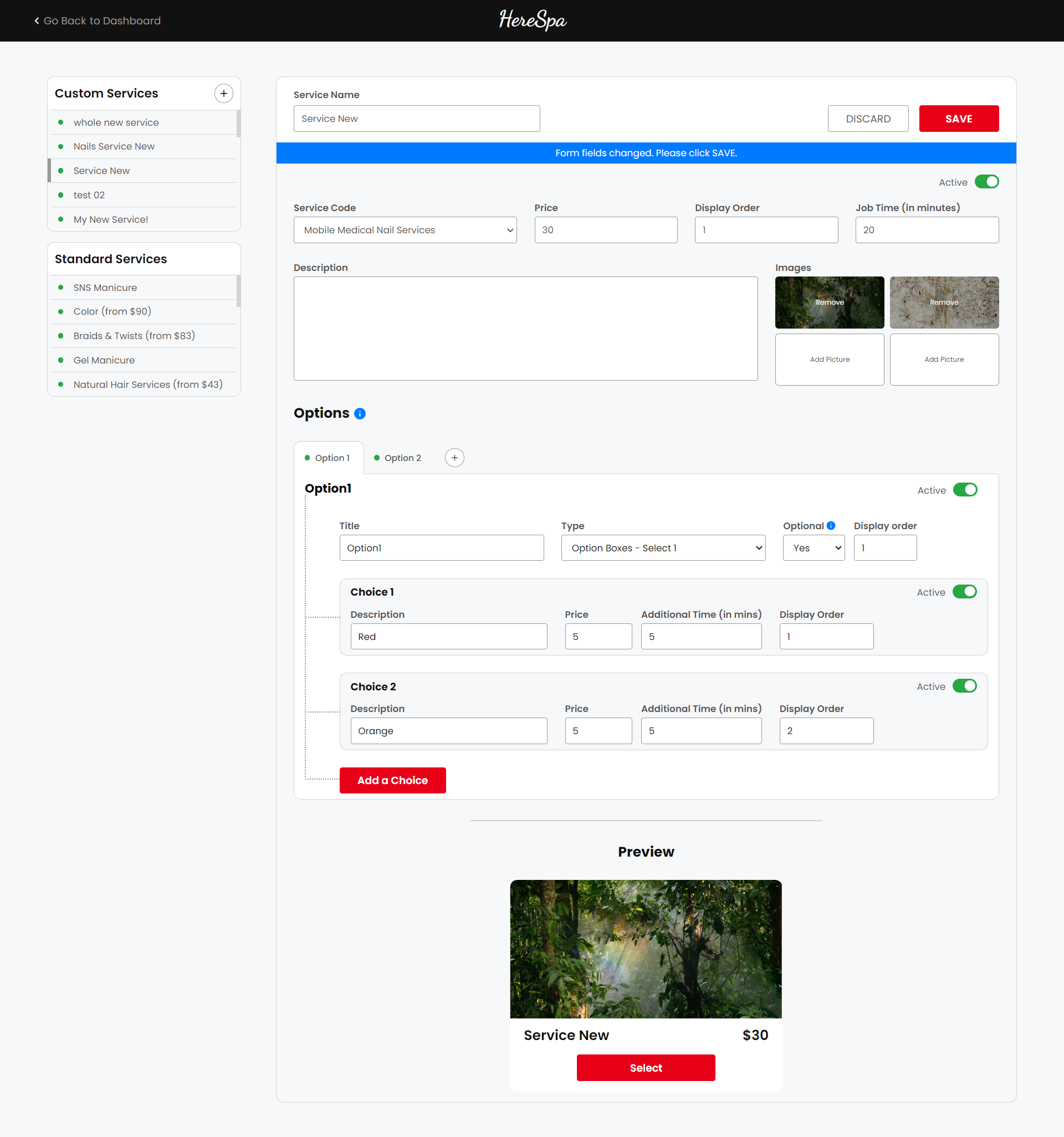Click the Optional field info icon
Viewport: 1064px width, 1137px height.
[831, 525]
